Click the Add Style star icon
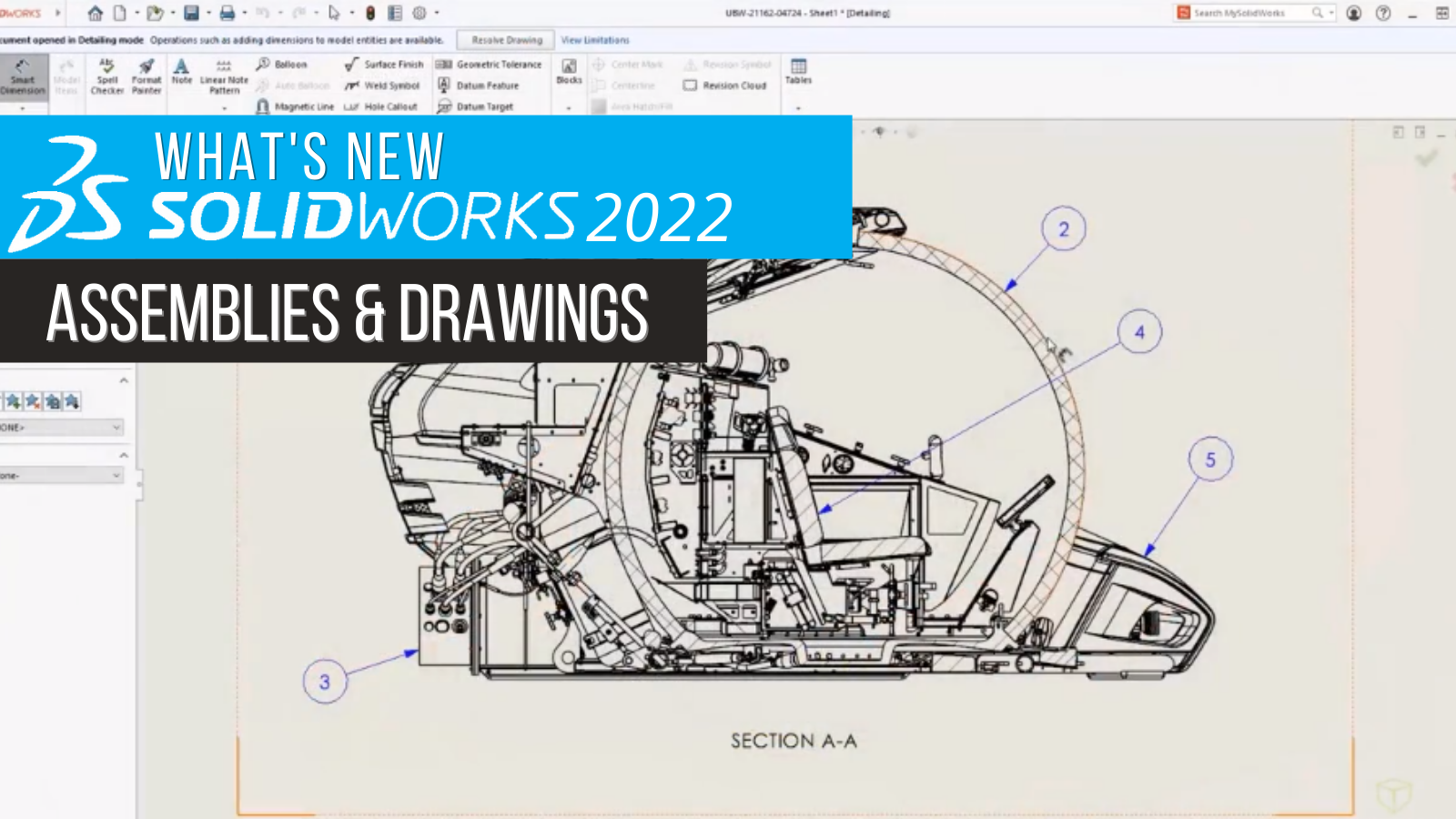 [14, 401]
